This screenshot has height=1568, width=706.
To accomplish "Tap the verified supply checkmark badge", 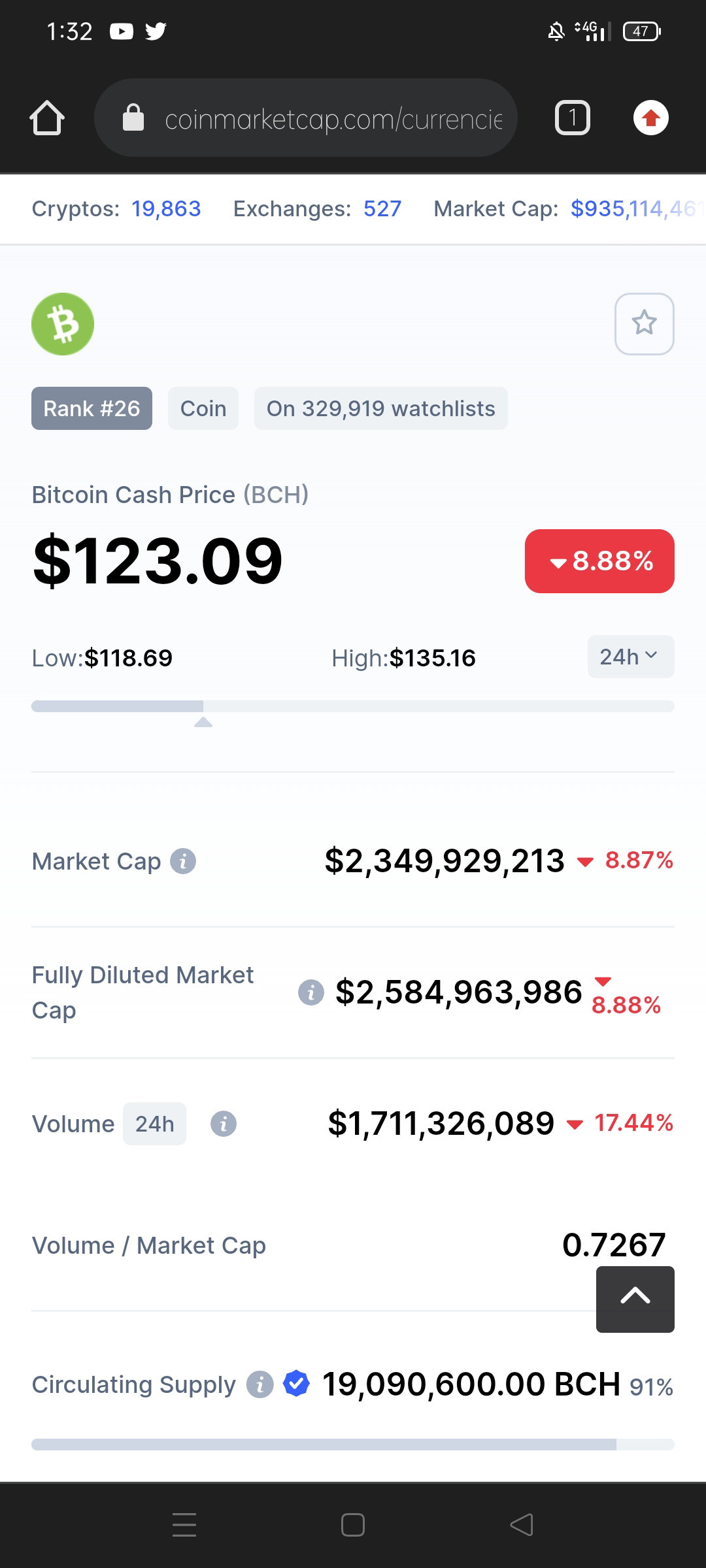I will pyautogui.click(x=297, y=1383).
